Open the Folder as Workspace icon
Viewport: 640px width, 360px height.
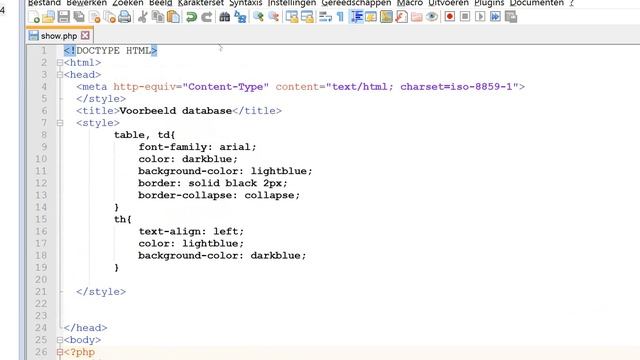coord(417,17)
